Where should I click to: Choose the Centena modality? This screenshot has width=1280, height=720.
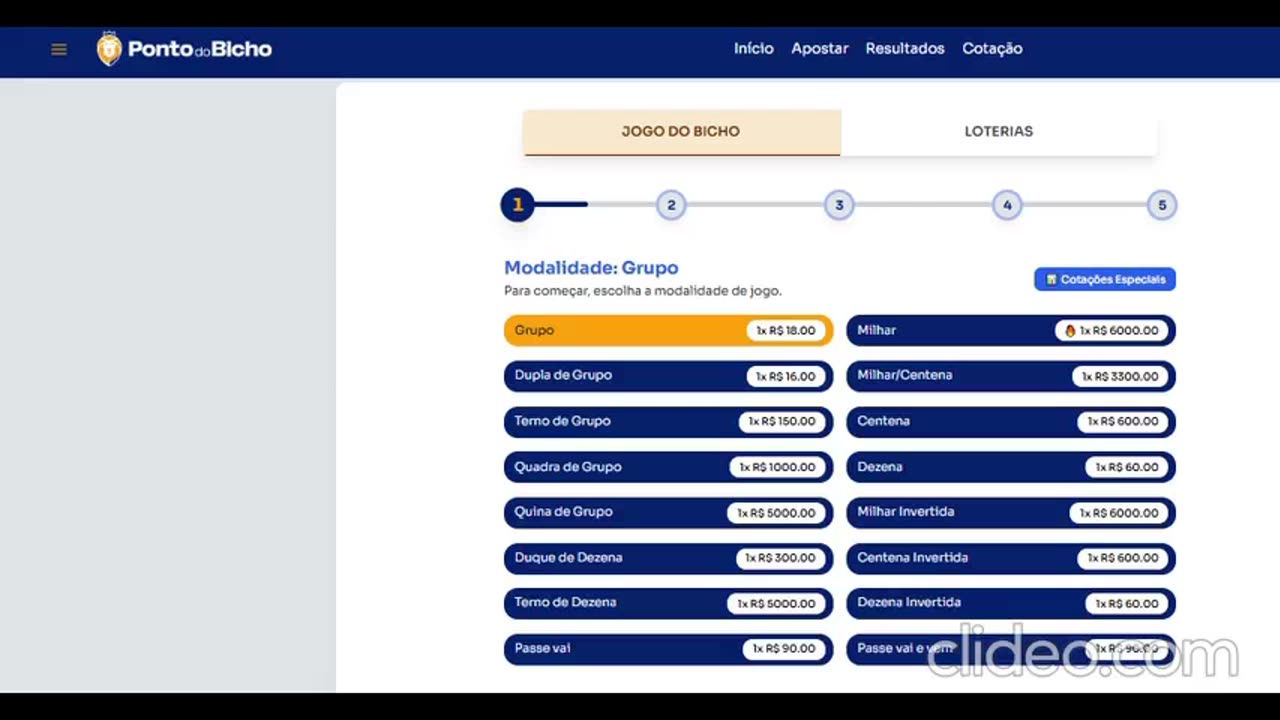pyautogui.click(x=1011, y=421)
